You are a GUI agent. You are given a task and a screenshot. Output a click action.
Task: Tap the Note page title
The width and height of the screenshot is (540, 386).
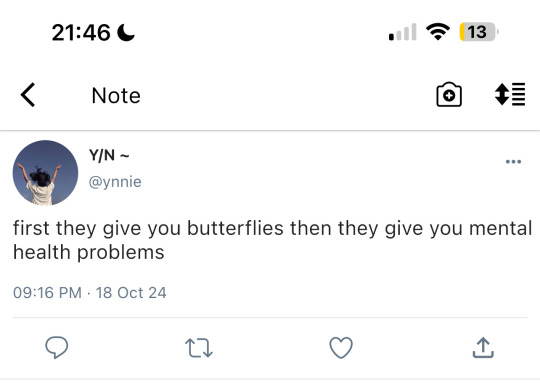(x=116, y=95)
